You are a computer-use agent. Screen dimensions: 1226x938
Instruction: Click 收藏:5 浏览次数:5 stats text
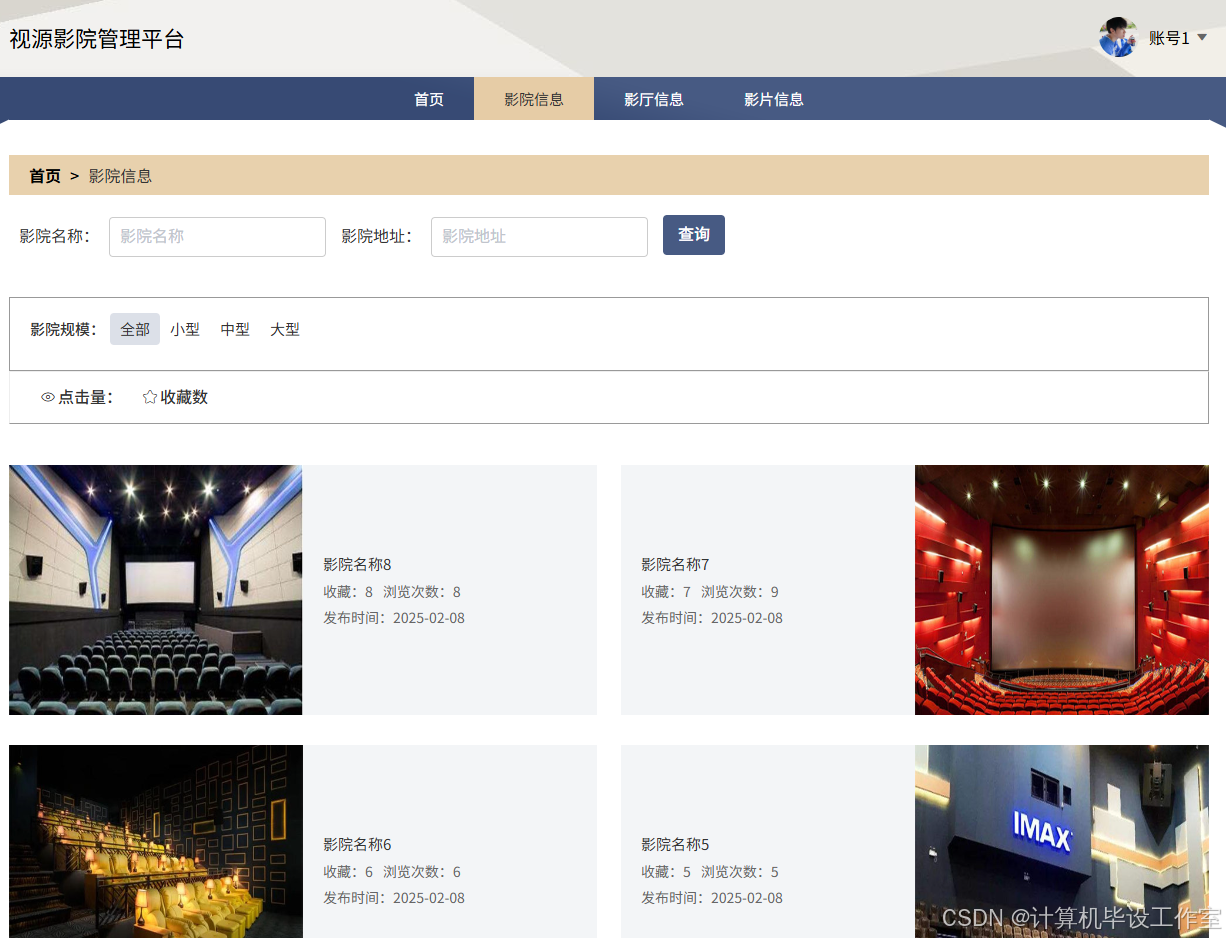point(710,872)
